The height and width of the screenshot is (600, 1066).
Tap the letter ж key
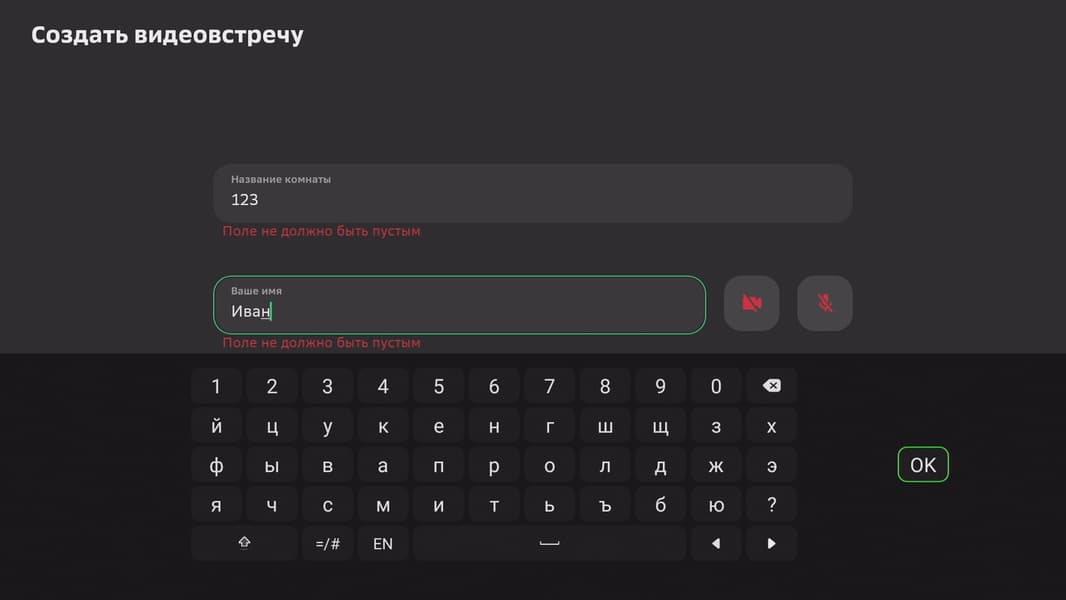[x=716, y=465]
